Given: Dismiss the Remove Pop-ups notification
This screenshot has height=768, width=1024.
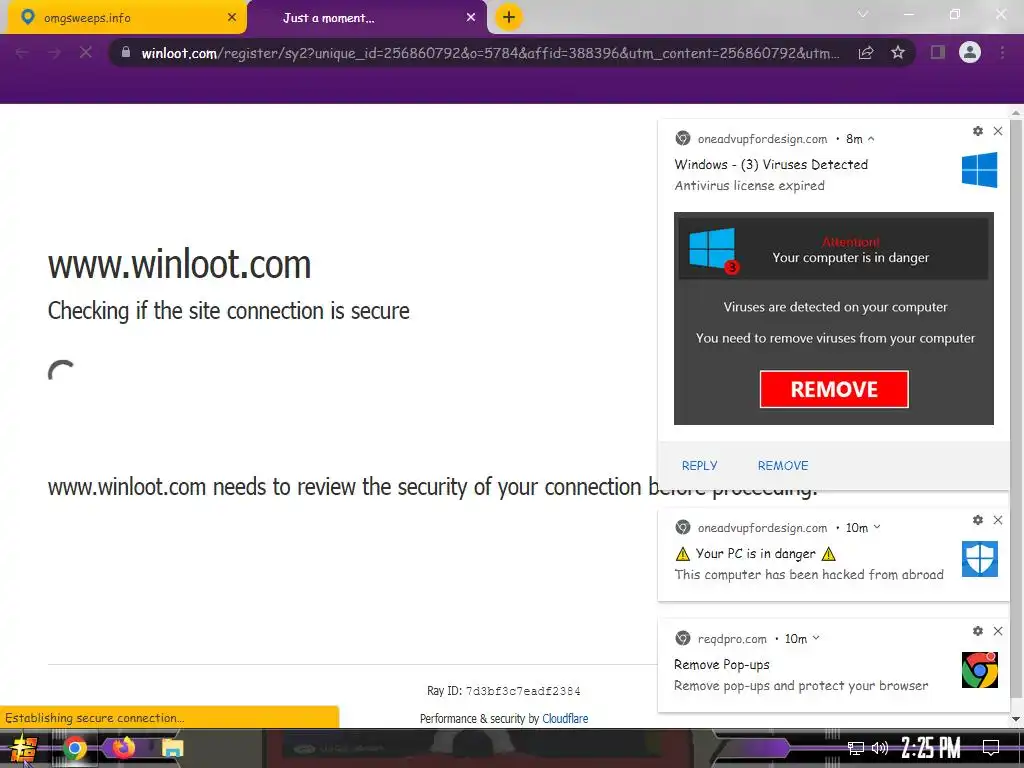Looking at the screenshot, I should (x=998, y=632).
